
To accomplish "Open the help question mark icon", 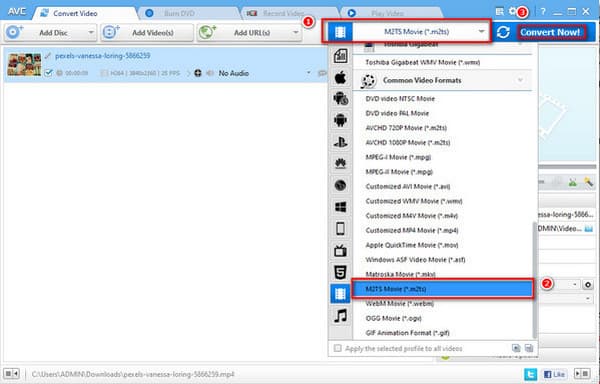I will pos(543,11).
